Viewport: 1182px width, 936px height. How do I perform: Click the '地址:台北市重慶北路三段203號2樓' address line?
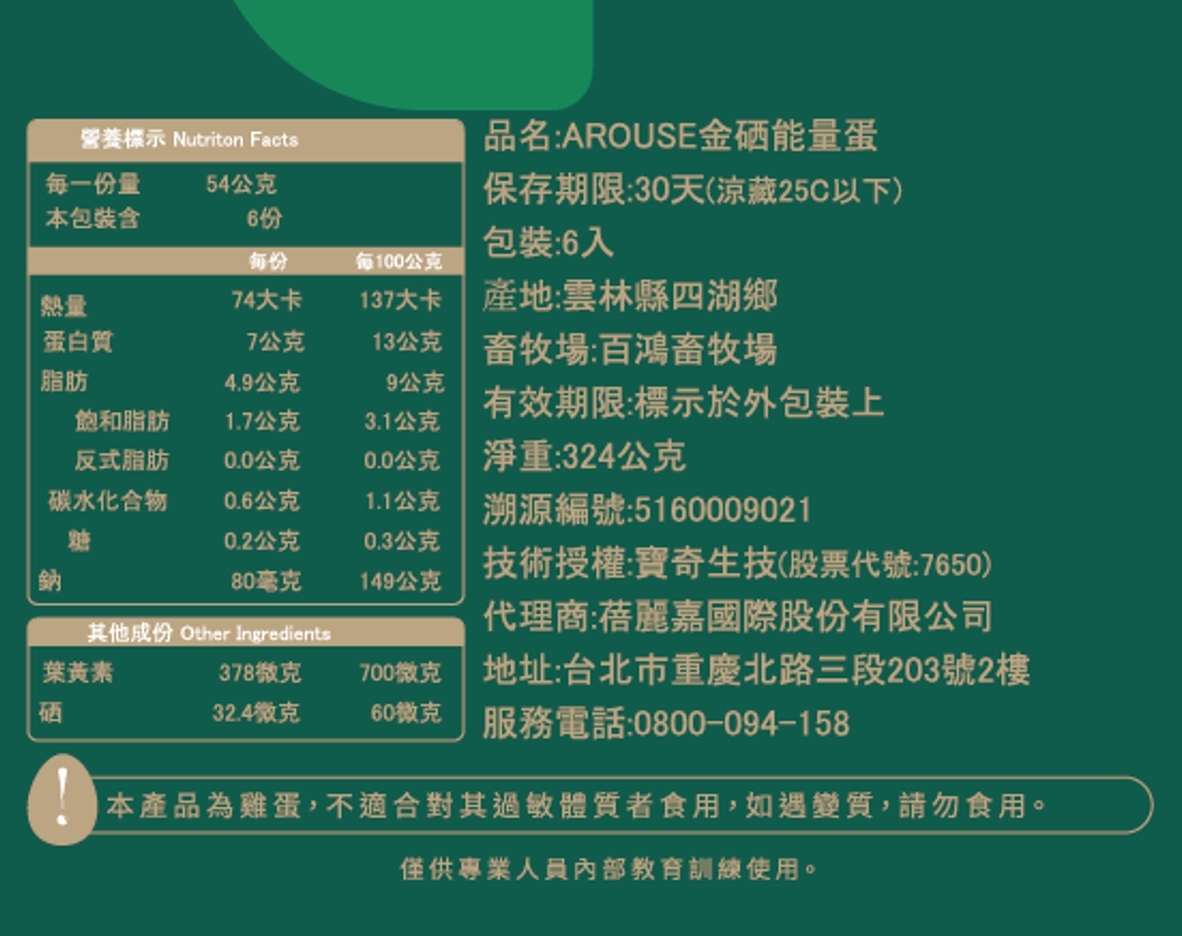coord(757,670)
